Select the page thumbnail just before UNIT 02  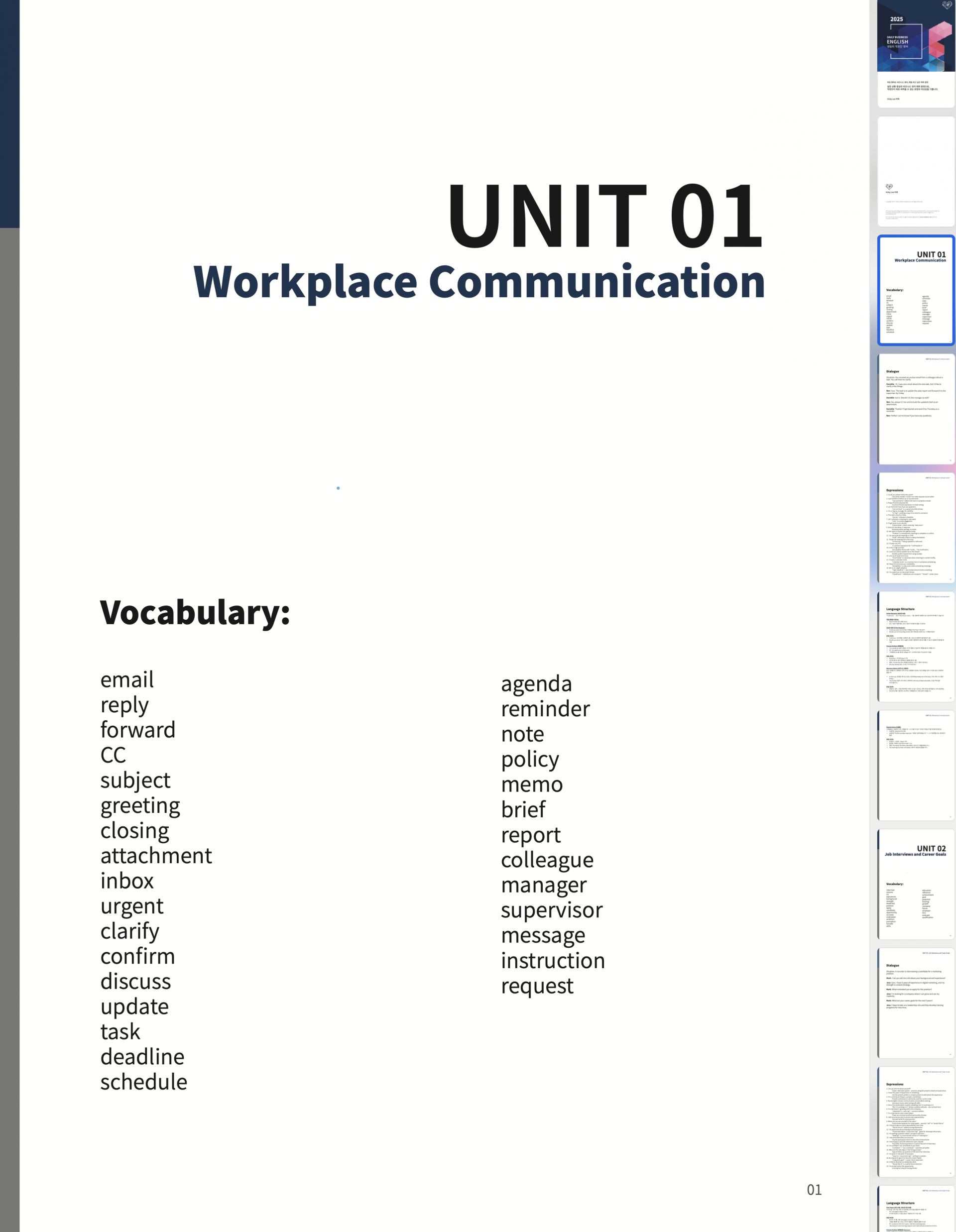pyautogui.click(x=915, y=765)
